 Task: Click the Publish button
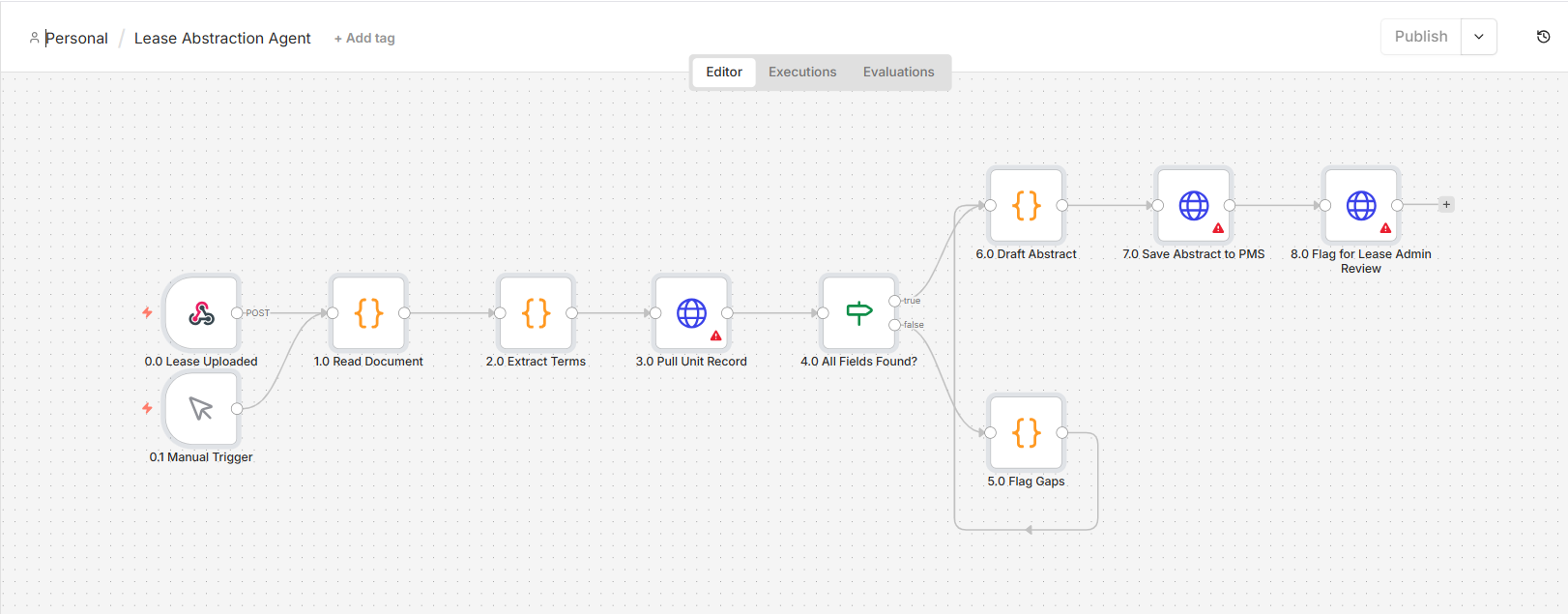pyautogui.click(x=1421, y=37)
